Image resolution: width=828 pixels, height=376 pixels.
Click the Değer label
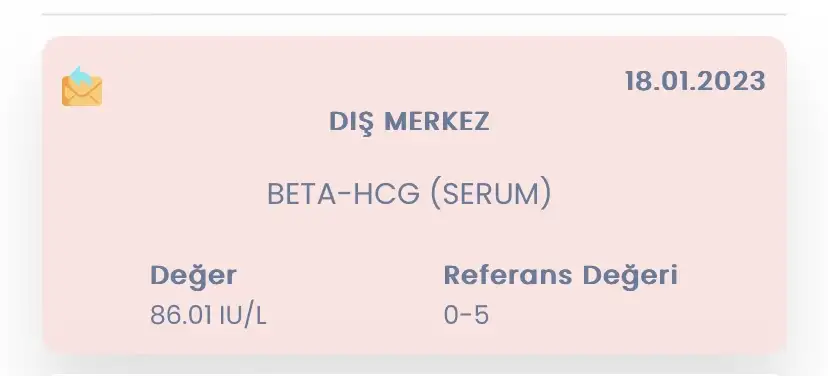pos(193,276)
